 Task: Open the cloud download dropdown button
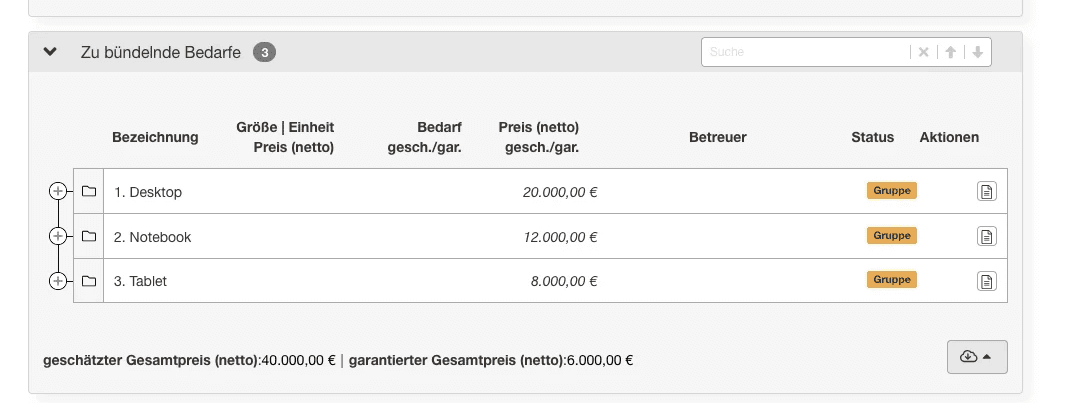976,357
